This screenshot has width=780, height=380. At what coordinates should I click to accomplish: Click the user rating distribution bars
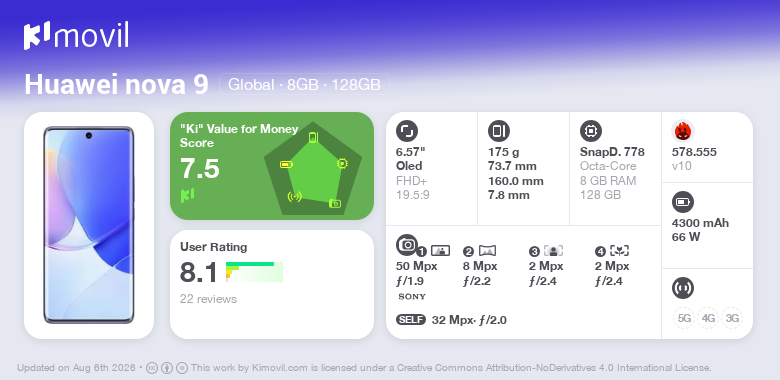point(254,272)
